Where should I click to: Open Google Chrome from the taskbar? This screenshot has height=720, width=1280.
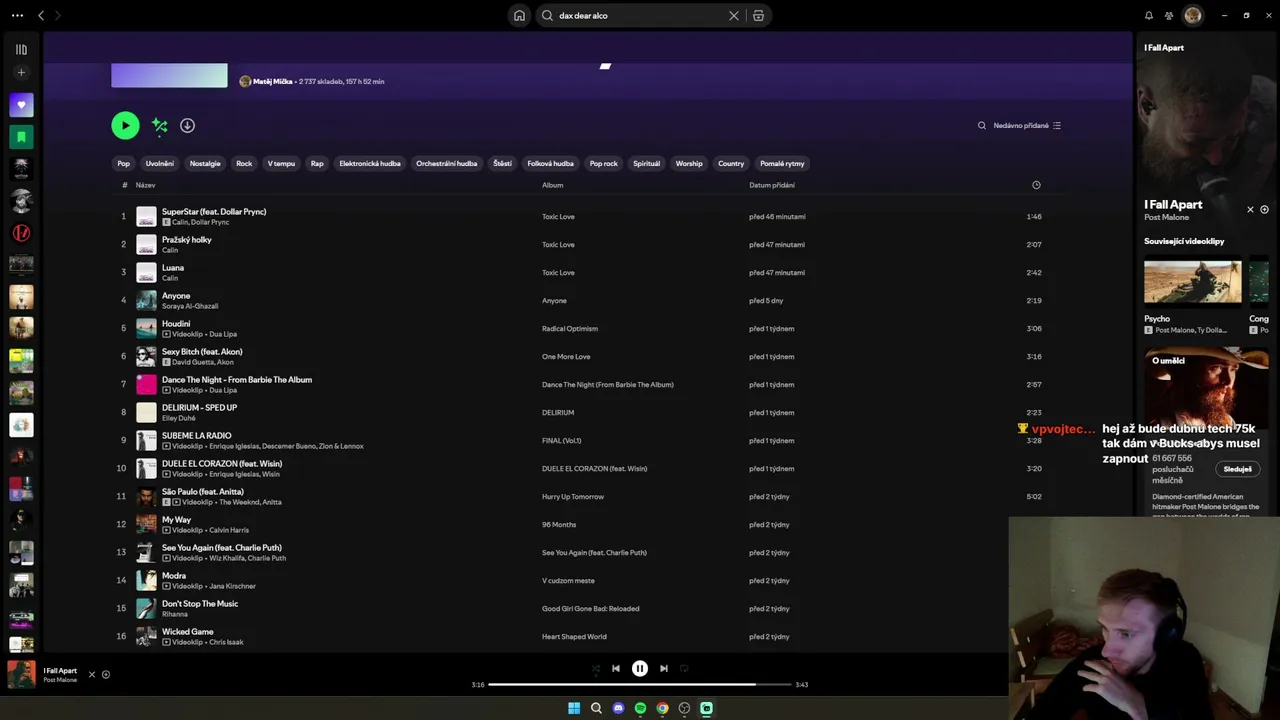662,709
